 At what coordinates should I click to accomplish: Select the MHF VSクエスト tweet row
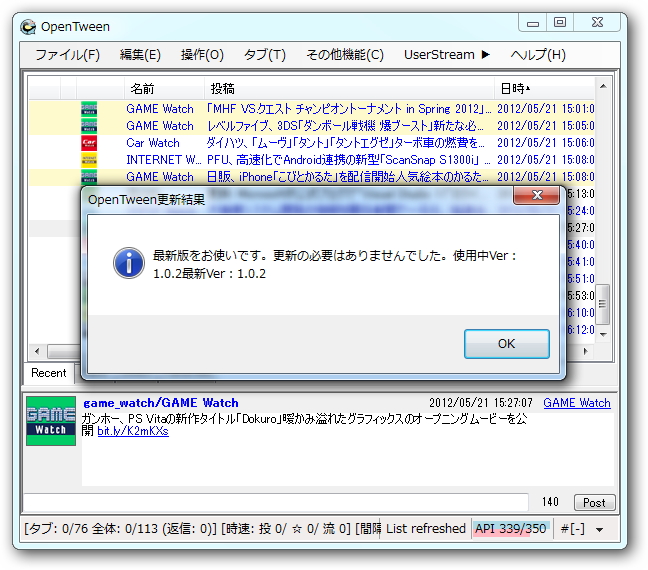(312, 109)
